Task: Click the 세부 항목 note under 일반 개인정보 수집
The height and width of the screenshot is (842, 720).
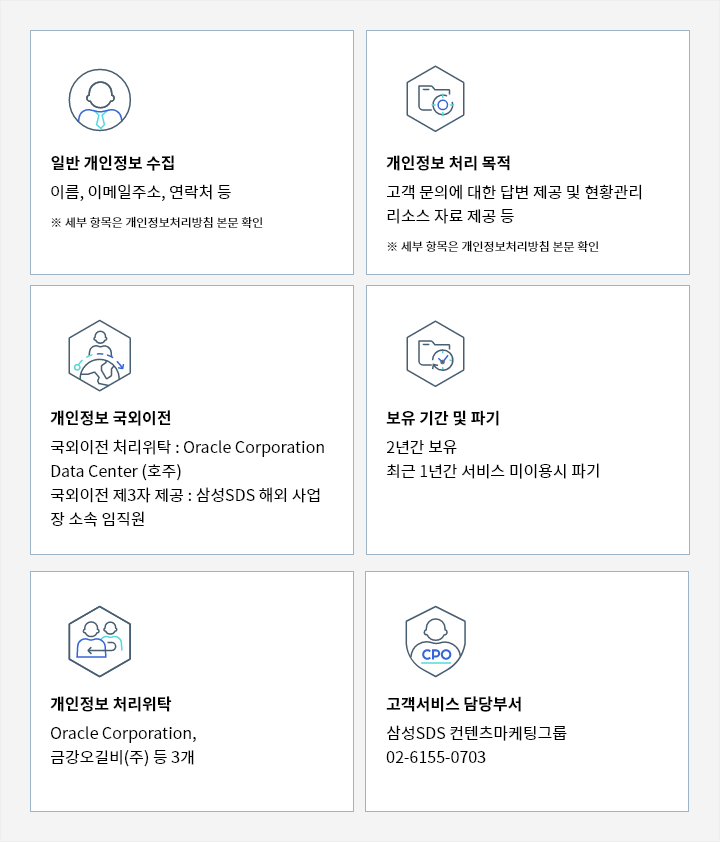Action: (157, 222)
